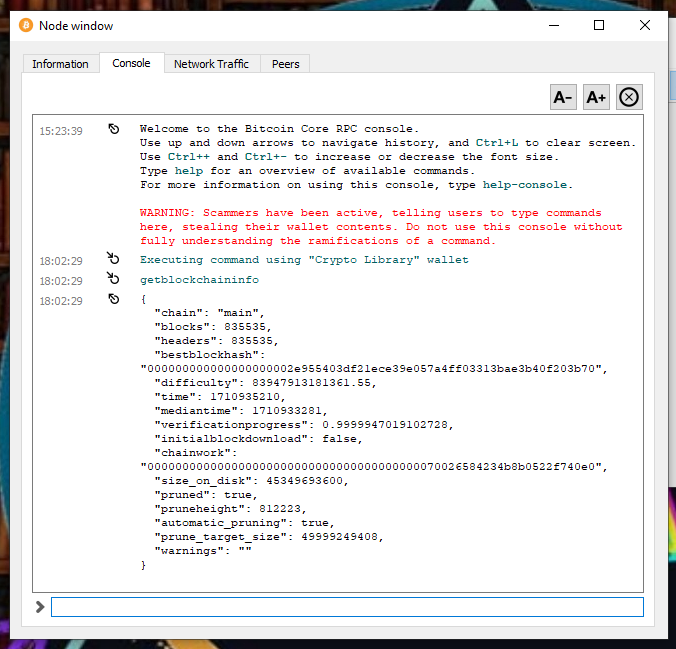Click the '"warnings": ""' line
Viewport: 676px width, 649px height.
203,551
